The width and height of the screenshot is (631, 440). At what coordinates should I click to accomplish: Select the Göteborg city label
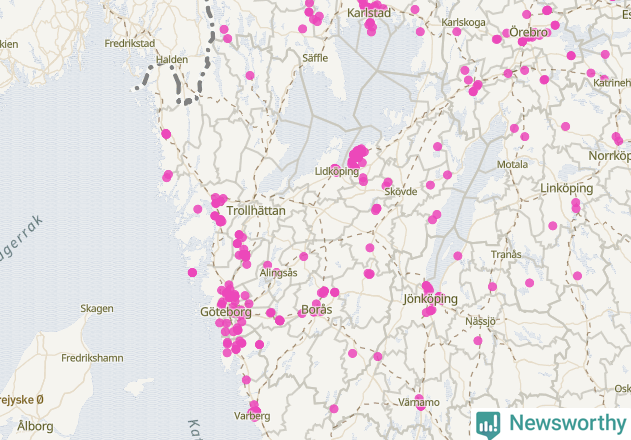[x=226, y=312]
